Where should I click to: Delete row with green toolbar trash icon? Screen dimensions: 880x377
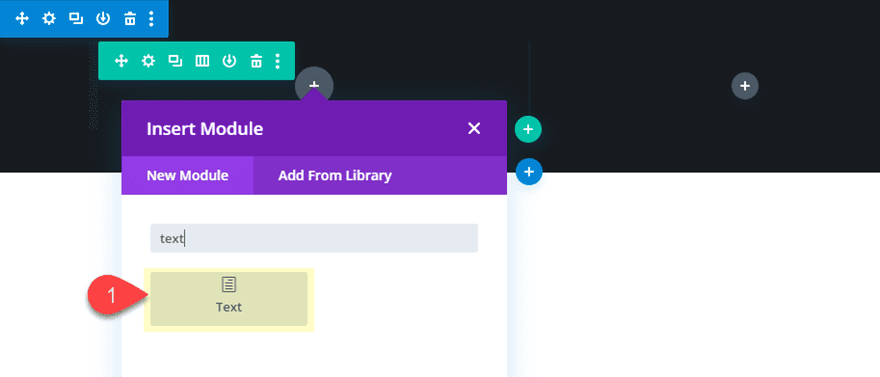pyautogui.click(x=256, y=61)
